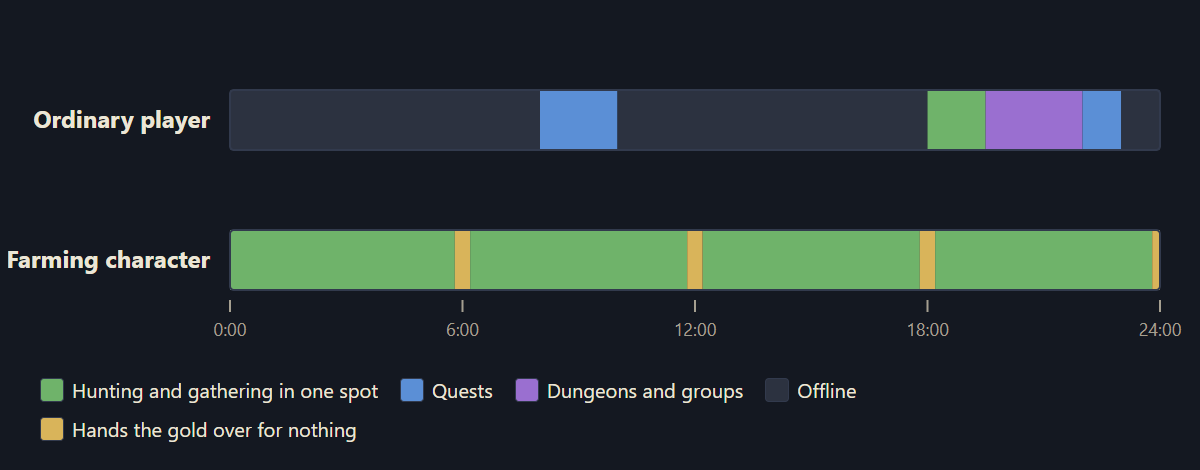The height and width of the screenshot is (470, 1200).
Task: Click Farming character's green segment between 6:00 and 12:00
Action: click(x=579, y=260)
